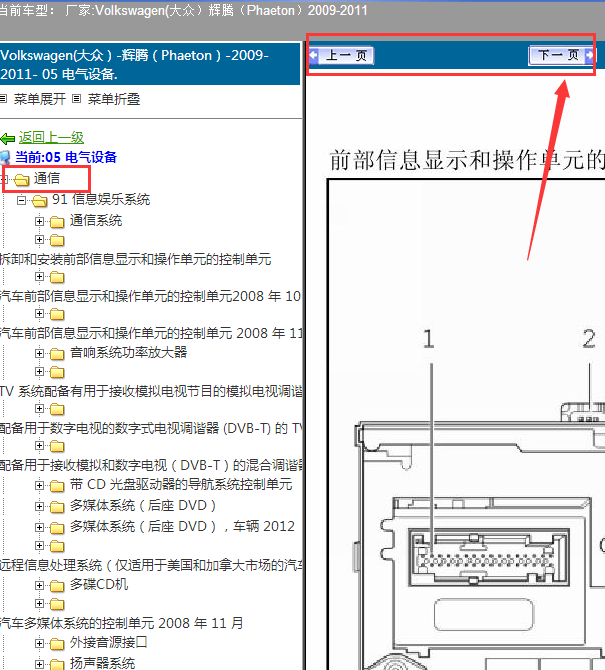The width and height of the screenshot is (605, 670).
Task: Open 通信系统 tree item
Action: pyautogui.click(x=96, y=220)
